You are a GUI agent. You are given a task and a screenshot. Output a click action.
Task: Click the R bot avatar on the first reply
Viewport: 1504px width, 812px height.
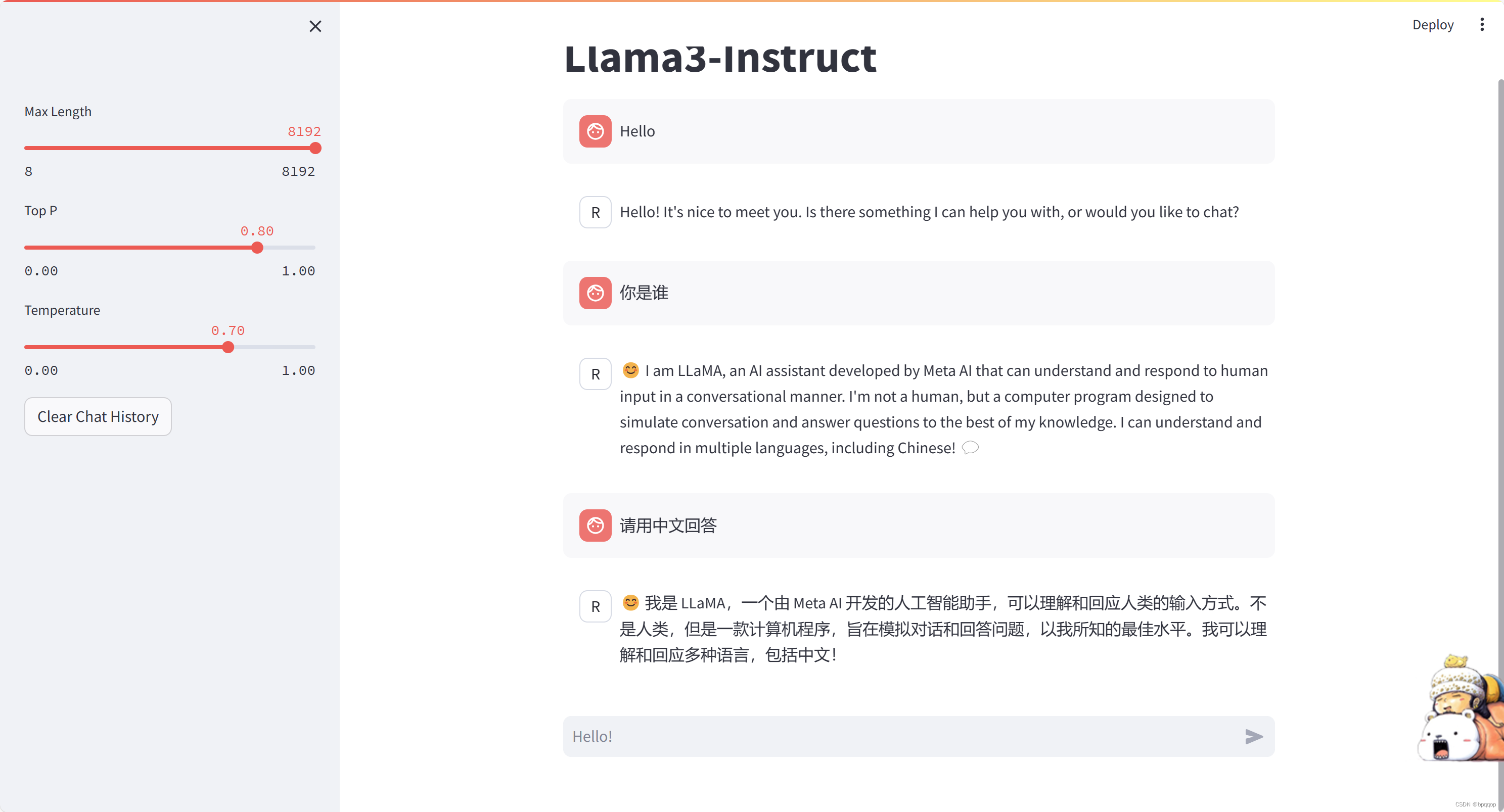(595, 212)
